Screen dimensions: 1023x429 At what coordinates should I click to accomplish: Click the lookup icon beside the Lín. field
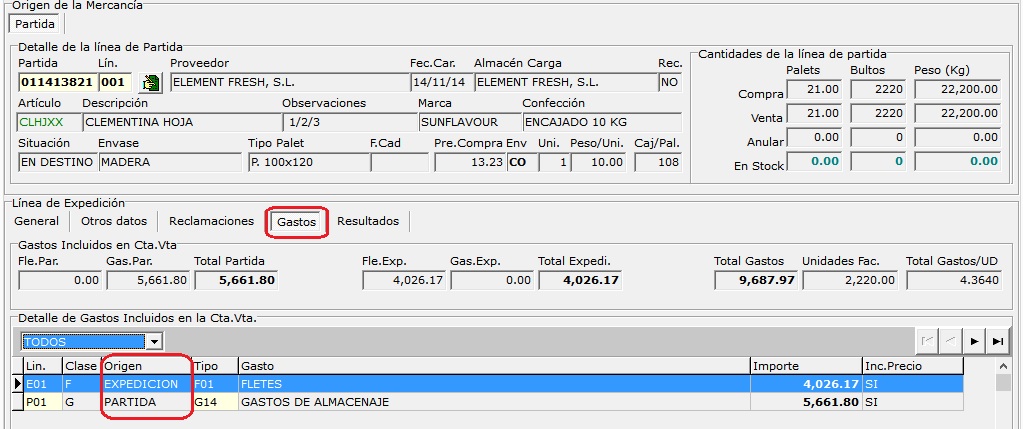151,83
